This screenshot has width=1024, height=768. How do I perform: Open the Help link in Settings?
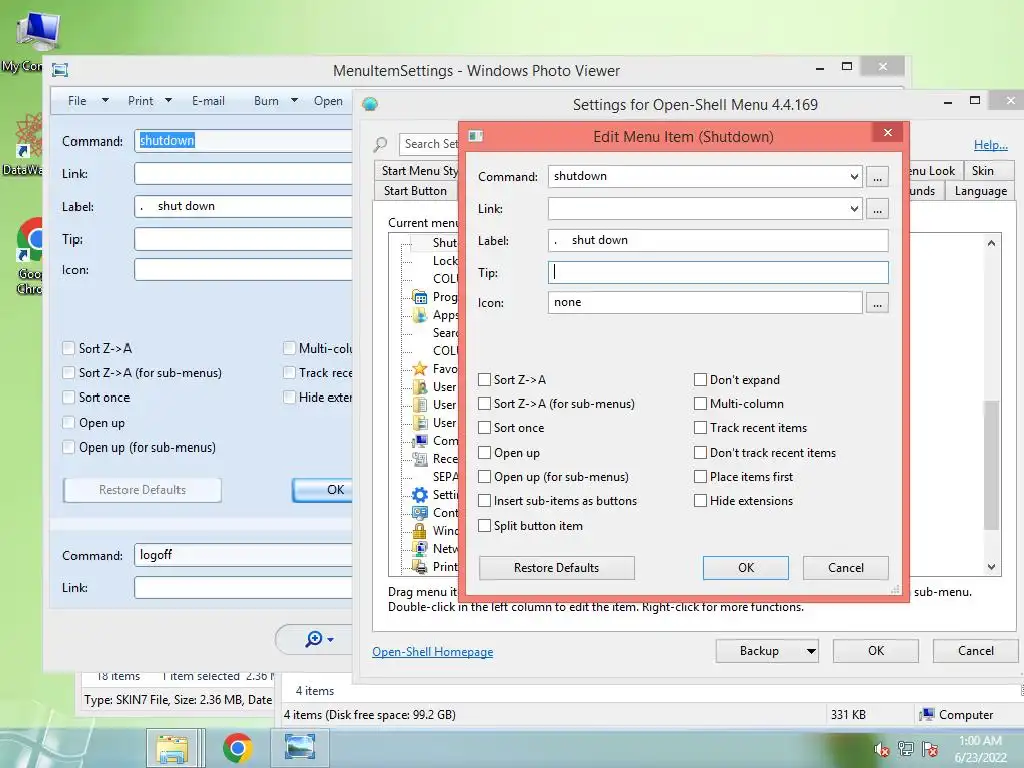(x=991, y=145)
